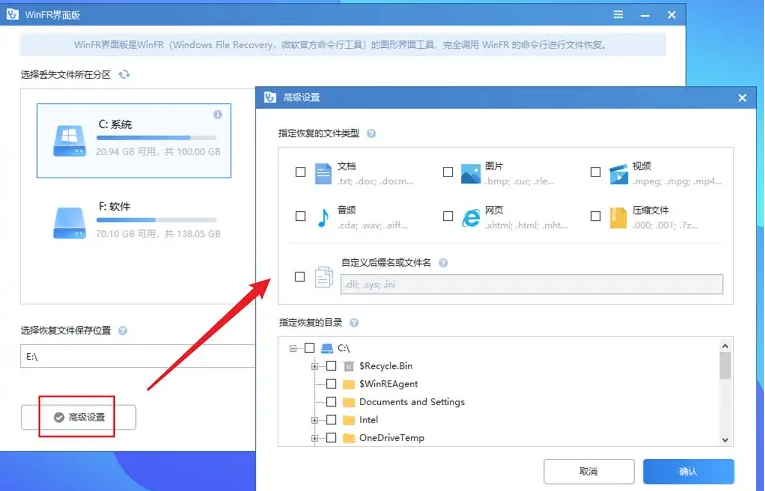Click the directory tree scrollbar up arrow
Image resolution: width=765 pixels, height=491 pixels.
coord(725,346)
